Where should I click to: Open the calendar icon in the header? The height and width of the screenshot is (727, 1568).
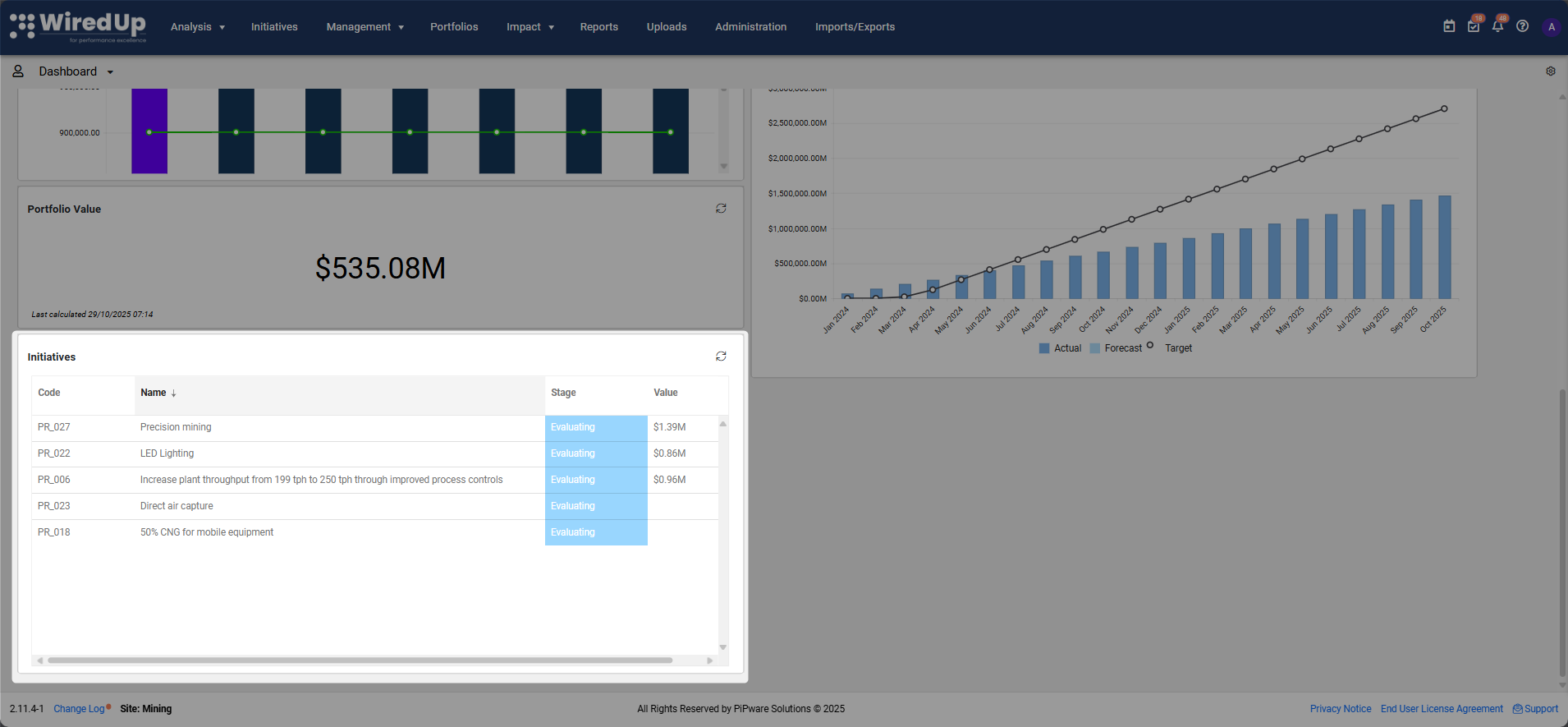(x=1449, y=26)
